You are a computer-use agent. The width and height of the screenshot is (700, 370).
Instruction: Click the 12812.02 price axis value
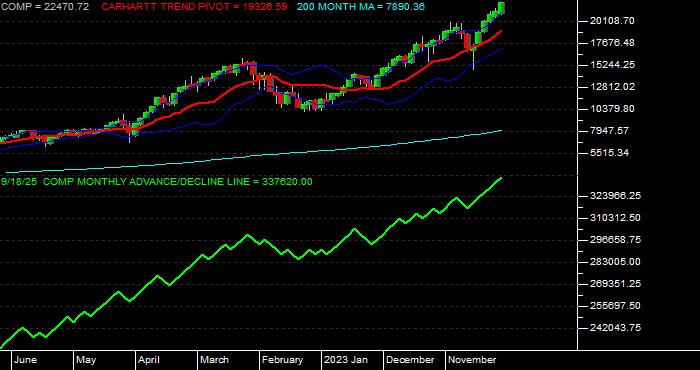(612, 87)
